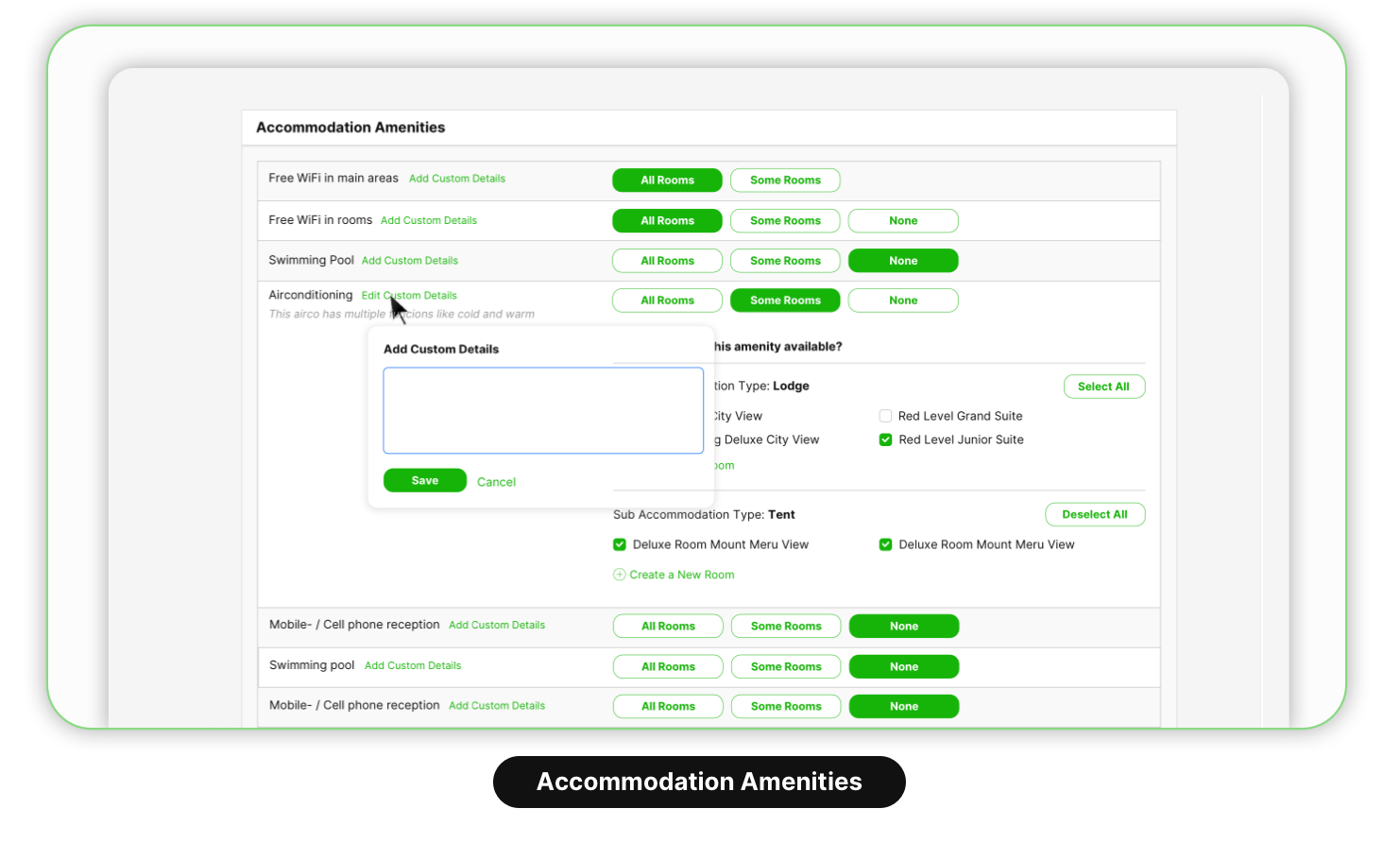This screenshot has width=1400, height=843.
Task: Uncheck the Red Level Junior Suite checkbox
Action: pos(885,439)
